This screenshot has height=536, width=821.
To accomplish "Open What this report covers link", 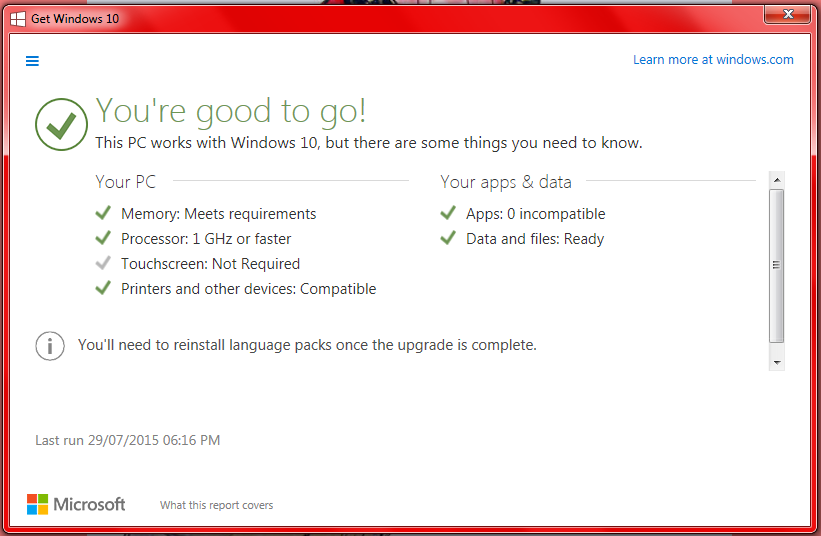I will click(x=217, y=505).
